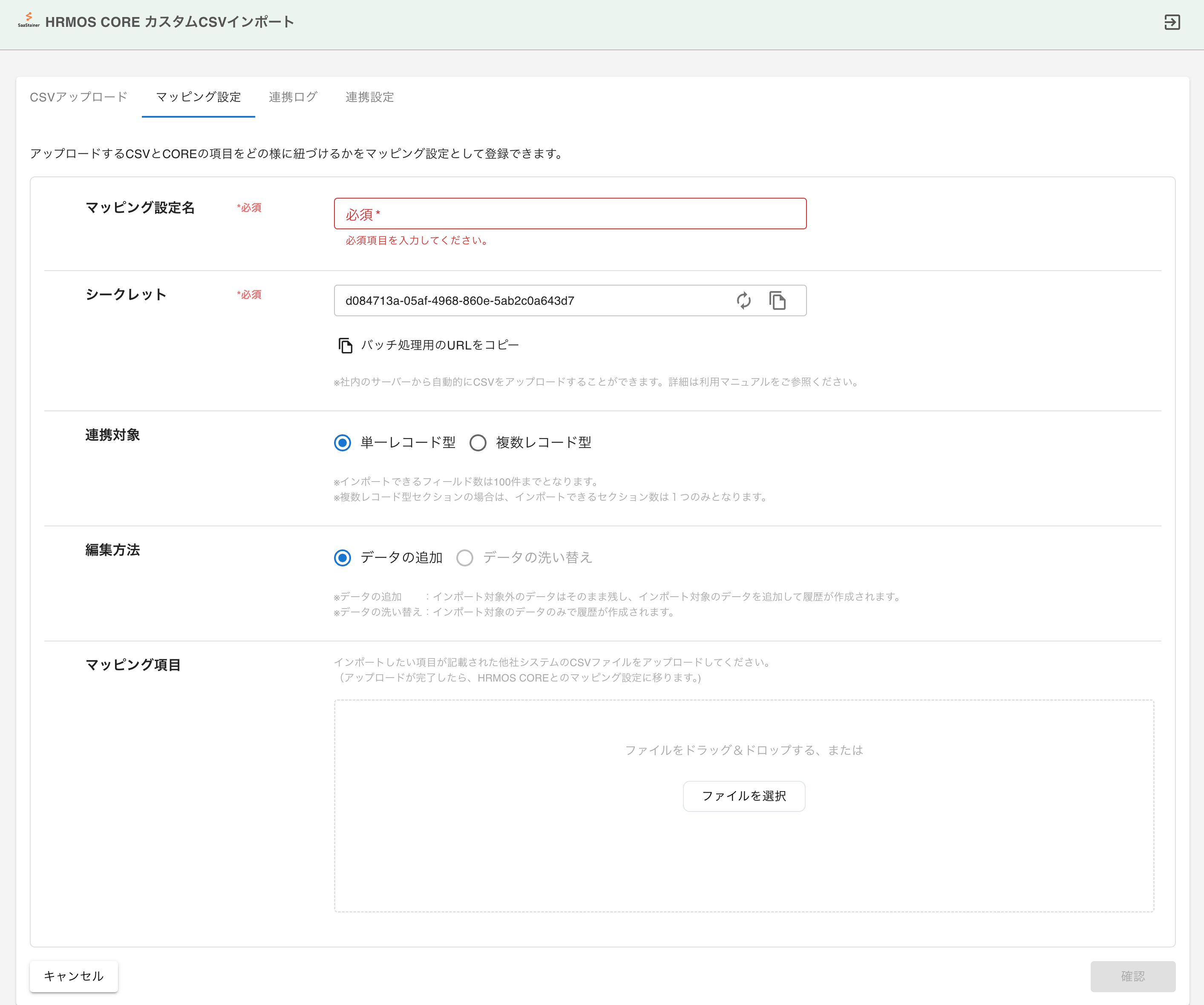Go to 連携設定 tab
The image size is (1204, 1005).
pyautogui.click(x=369, y=97)
